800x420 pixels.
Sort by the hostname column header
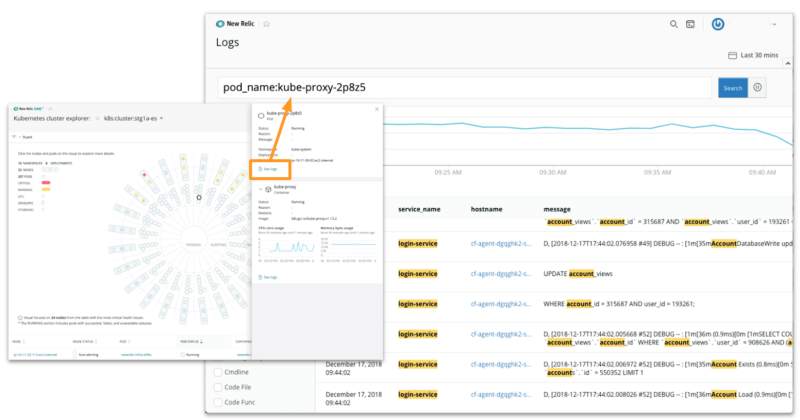tap(486, 209)
